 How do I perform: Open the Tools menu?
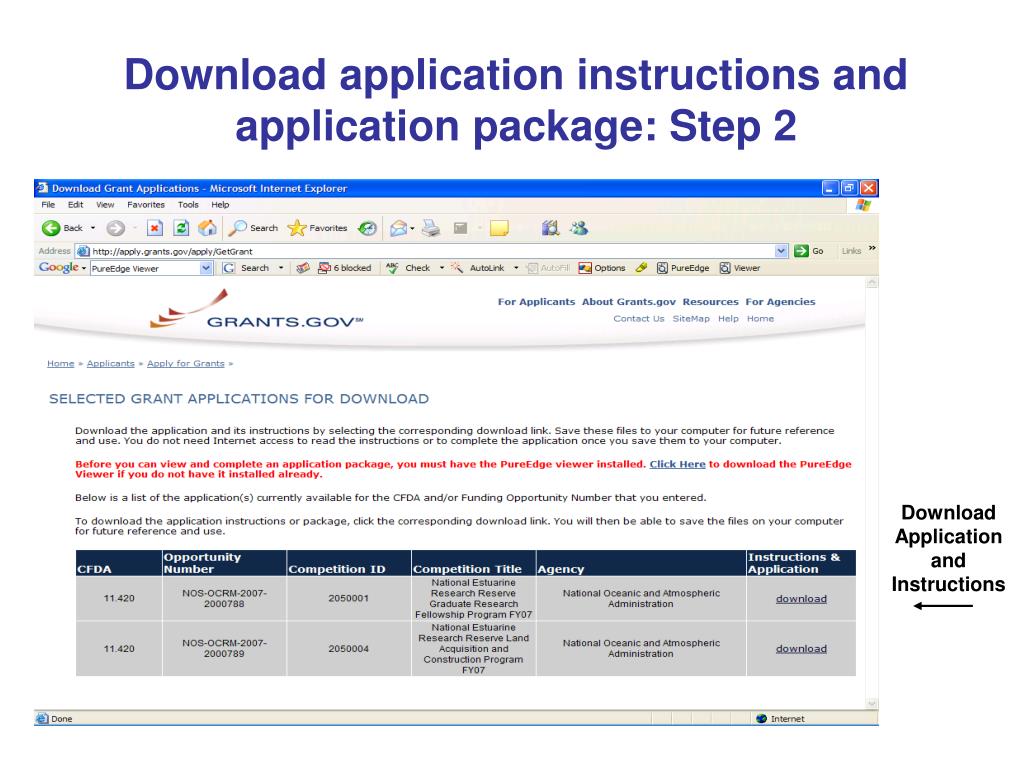[x=188, y=205]
